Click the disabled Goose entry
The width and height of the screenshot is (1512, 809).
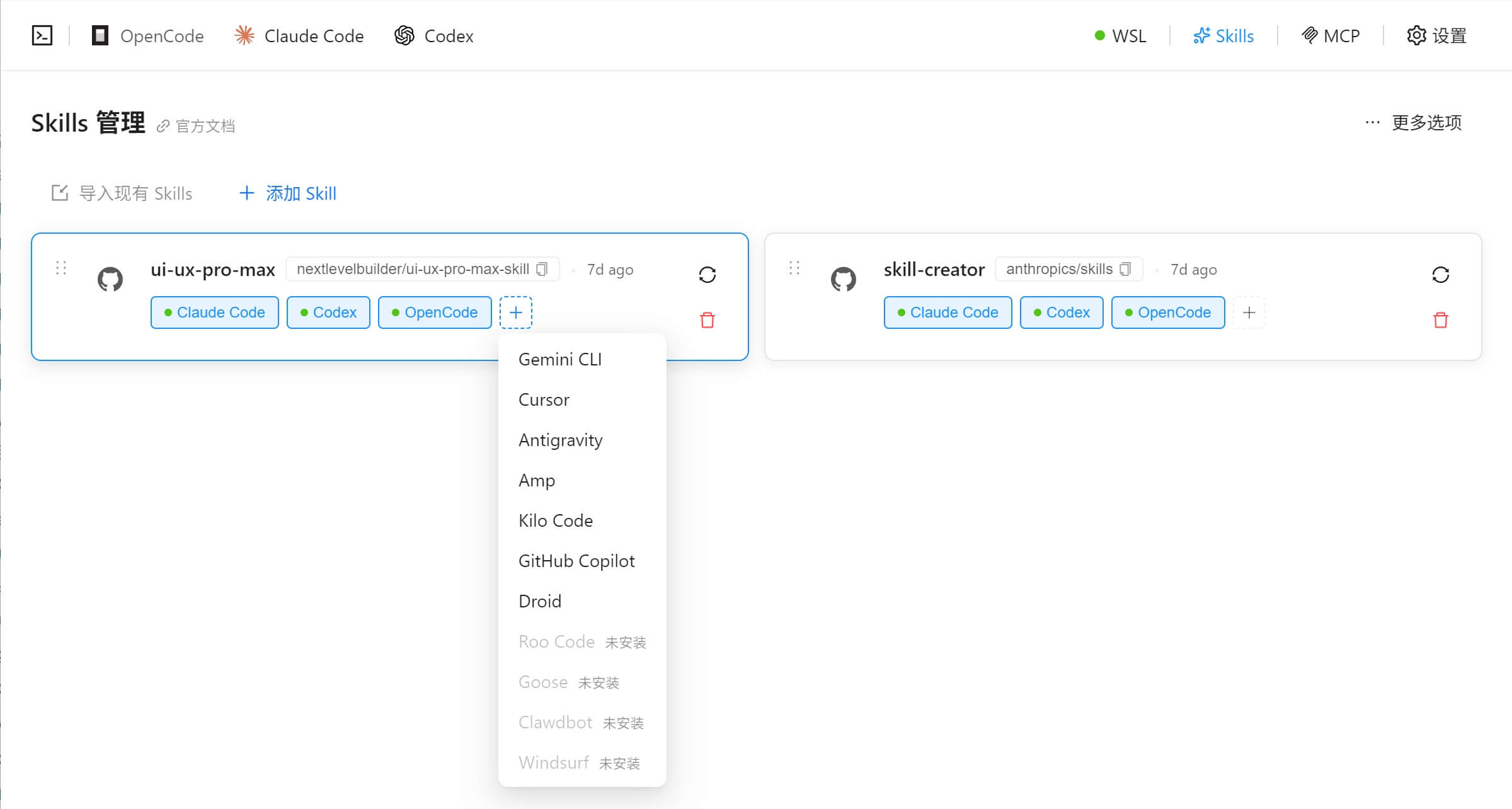pos(582,682)
